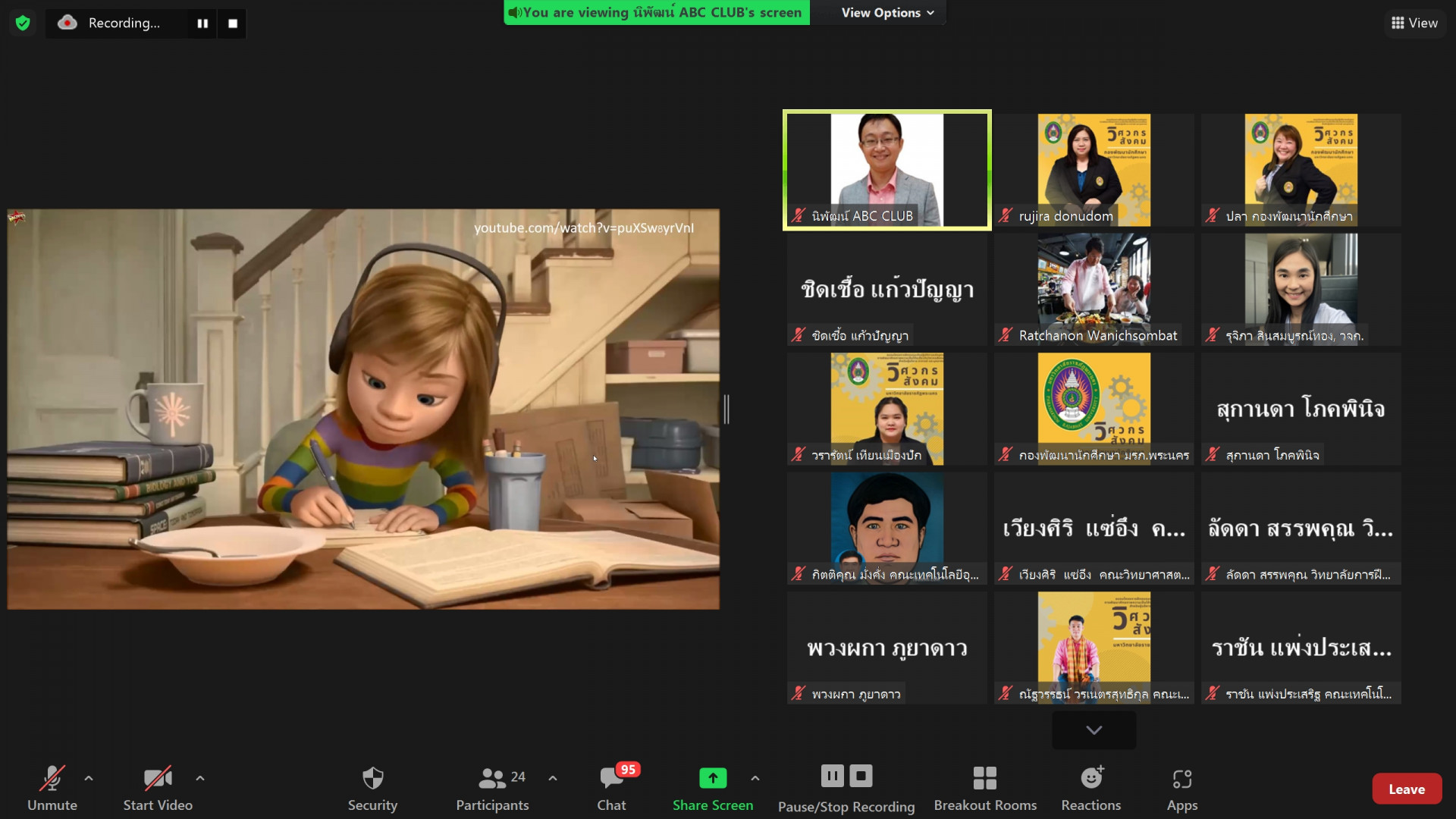This screenshot has height=819, width=1456.
Task: Click the youtube.com/watch URL text in video
Action: pyautogui.click(x=584, y=228)
